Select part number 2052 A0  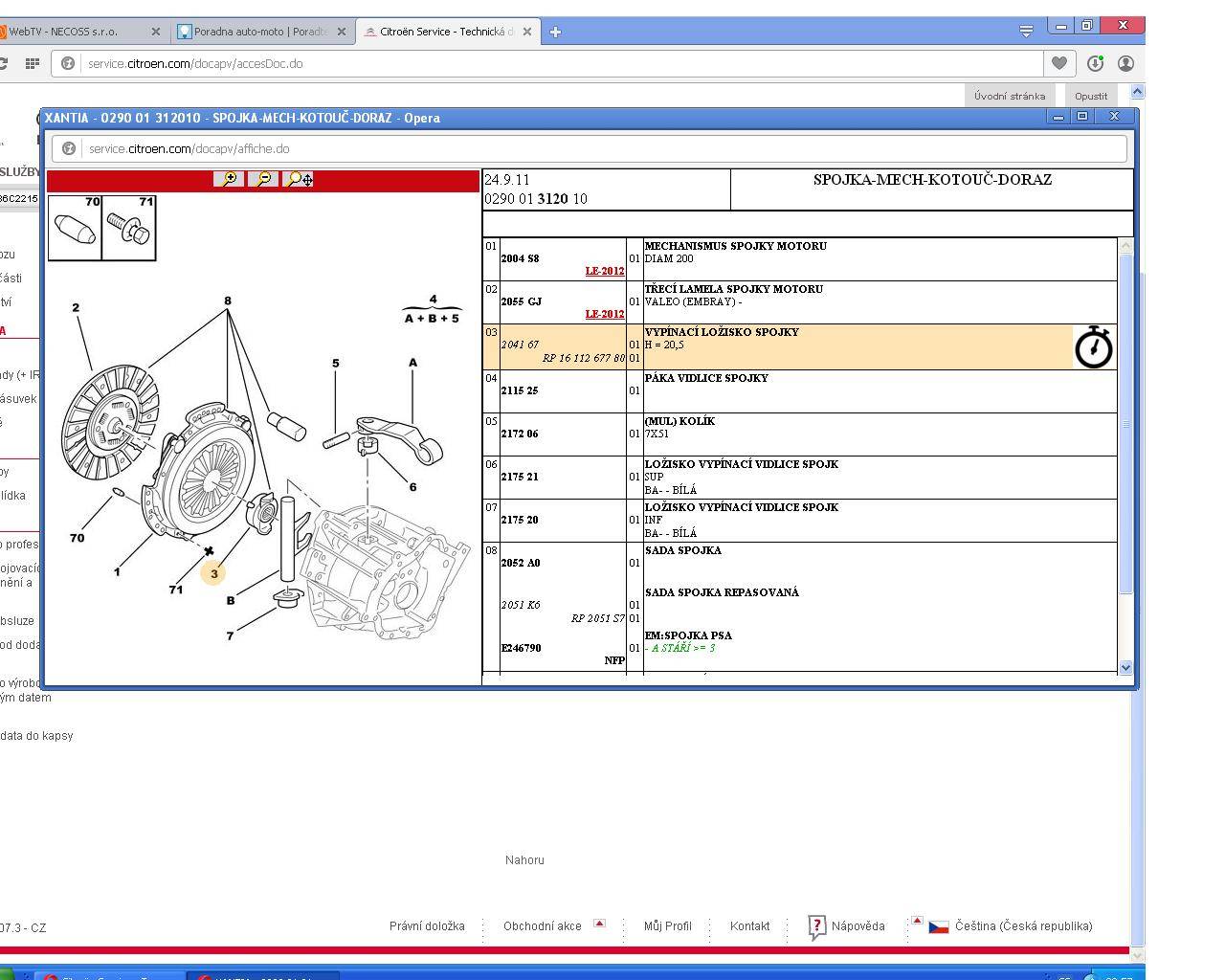521,563
